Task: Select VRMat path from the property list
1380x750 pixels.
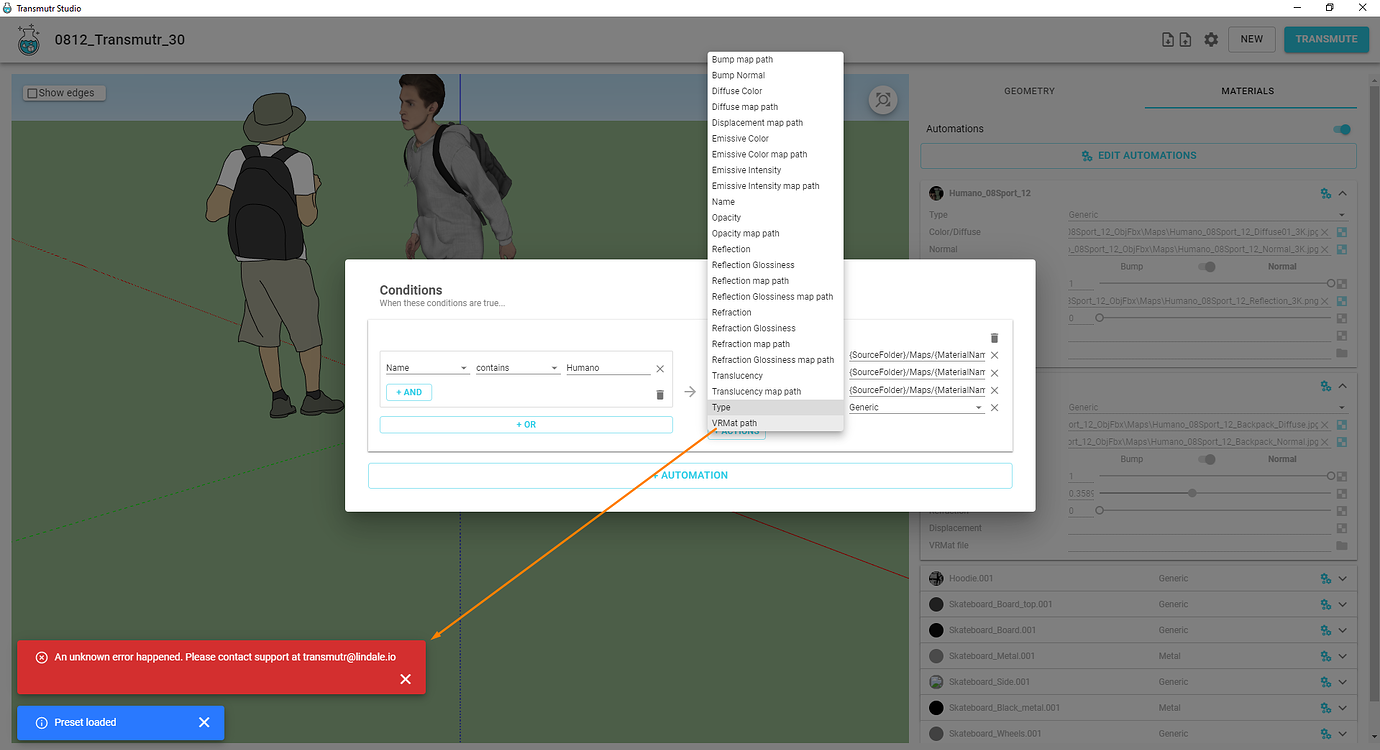Action: point(775,423)
